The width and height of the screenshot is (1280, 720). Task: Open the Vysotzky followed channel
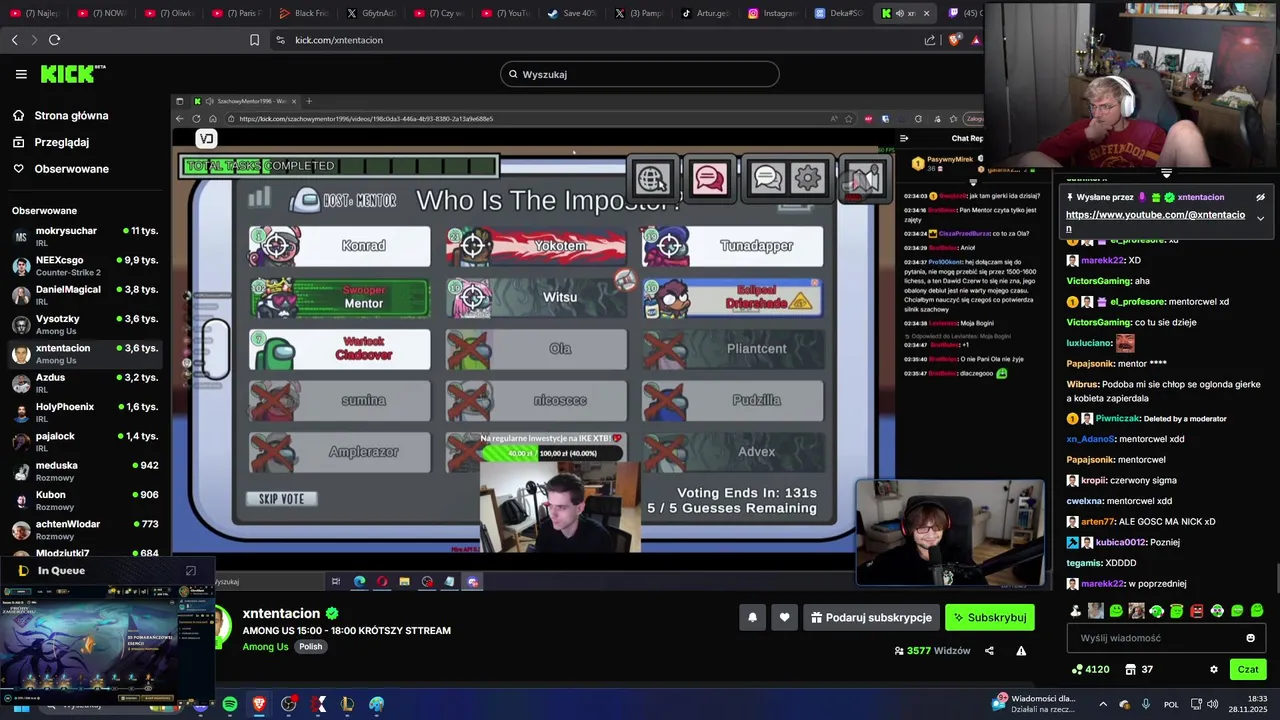(84, 324)
